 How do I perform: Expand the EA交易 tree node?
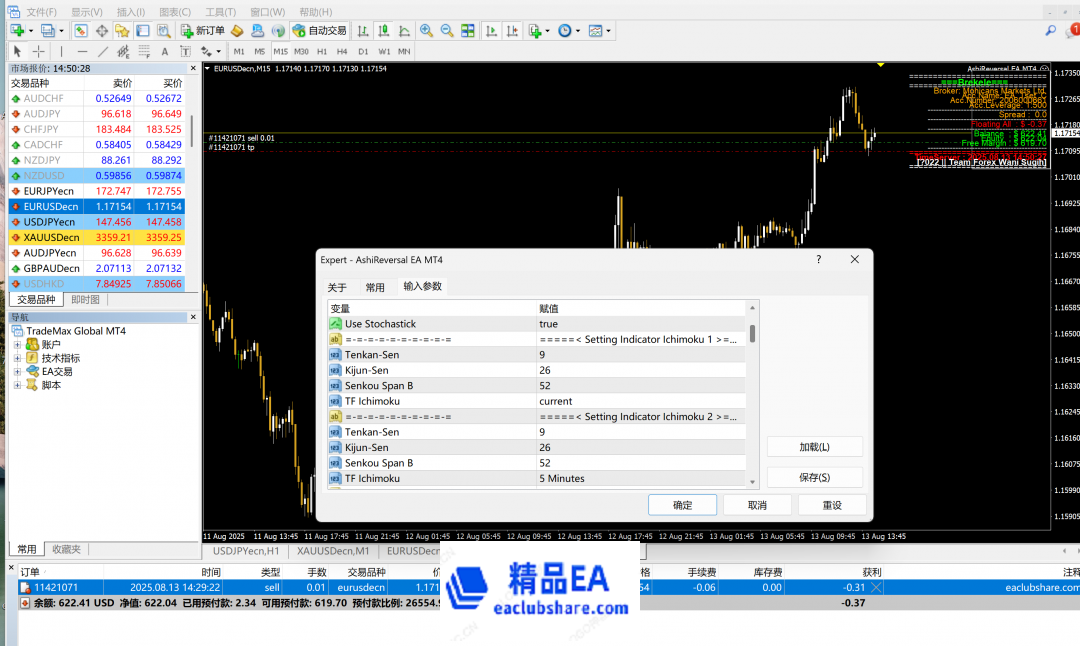tap(17, 371)
